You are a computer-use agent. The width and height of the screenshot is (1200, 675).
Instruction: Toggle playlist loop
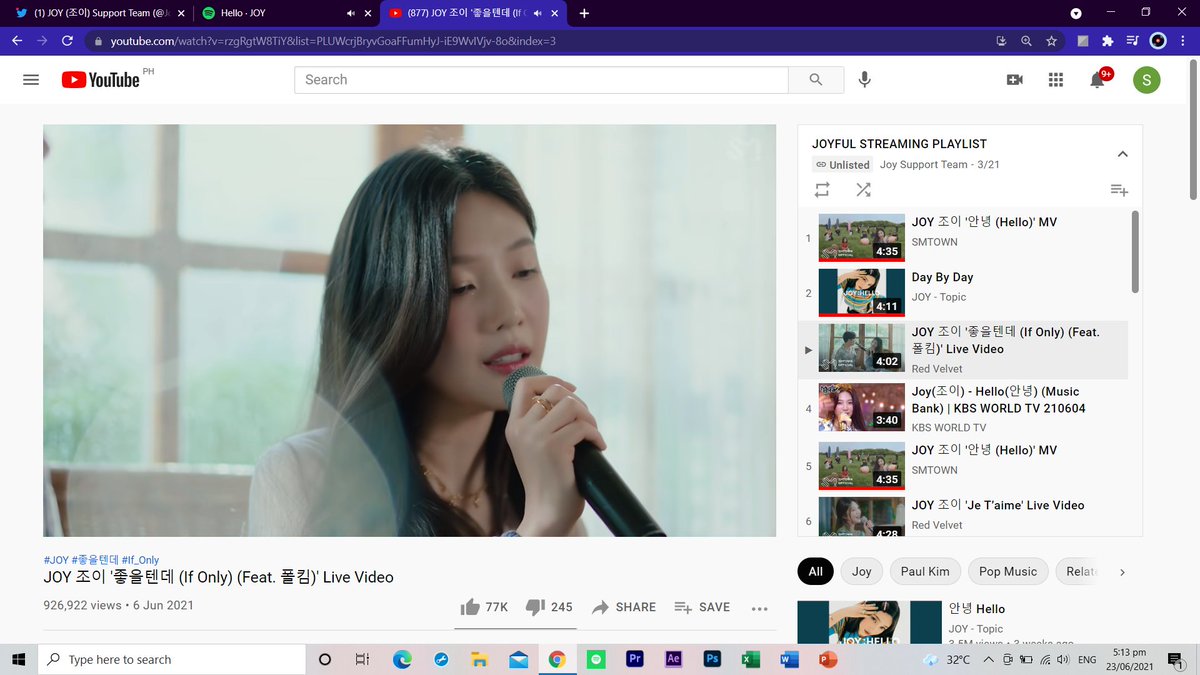click(x=822, y=190)
